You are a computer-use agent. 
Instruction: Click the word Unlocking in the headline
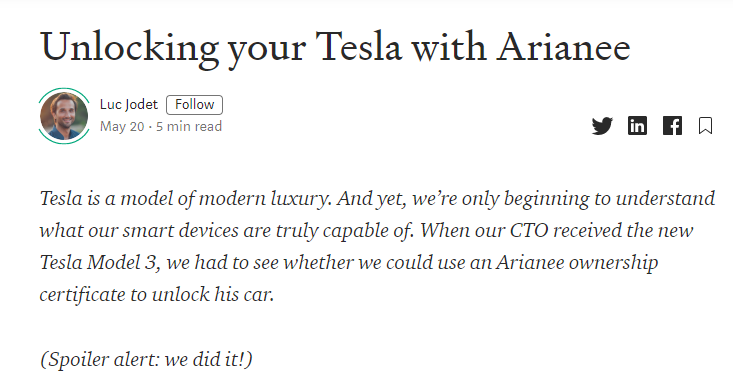130,49
